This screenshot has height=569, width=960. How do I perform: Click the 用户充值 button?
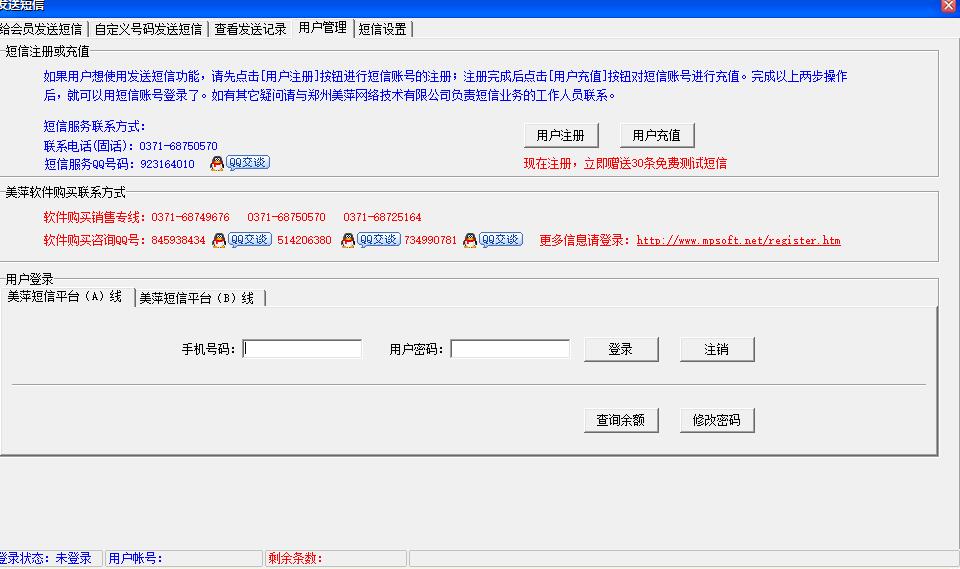click(657, 135)
